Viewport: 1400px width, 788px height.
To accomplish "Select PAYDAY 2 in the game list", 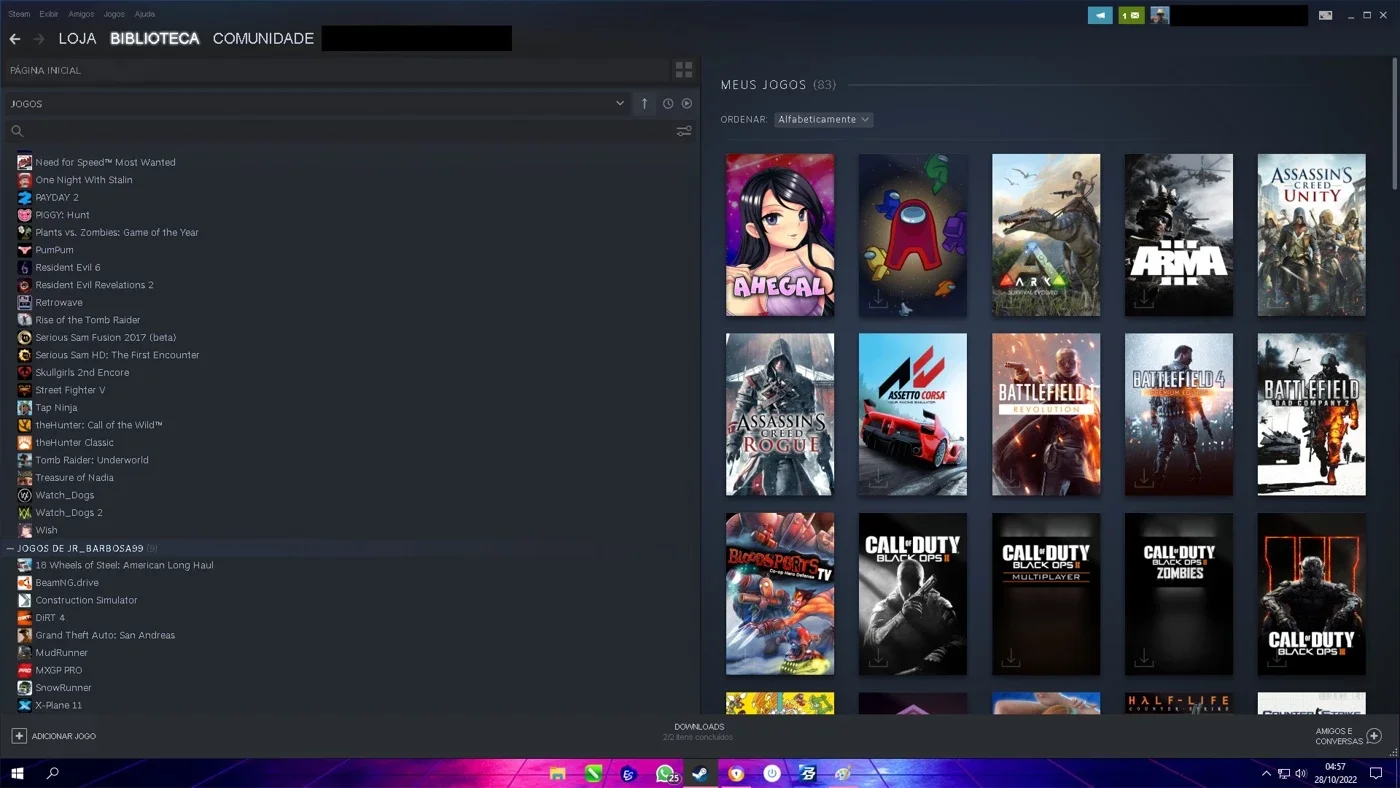I will point(57,197).
